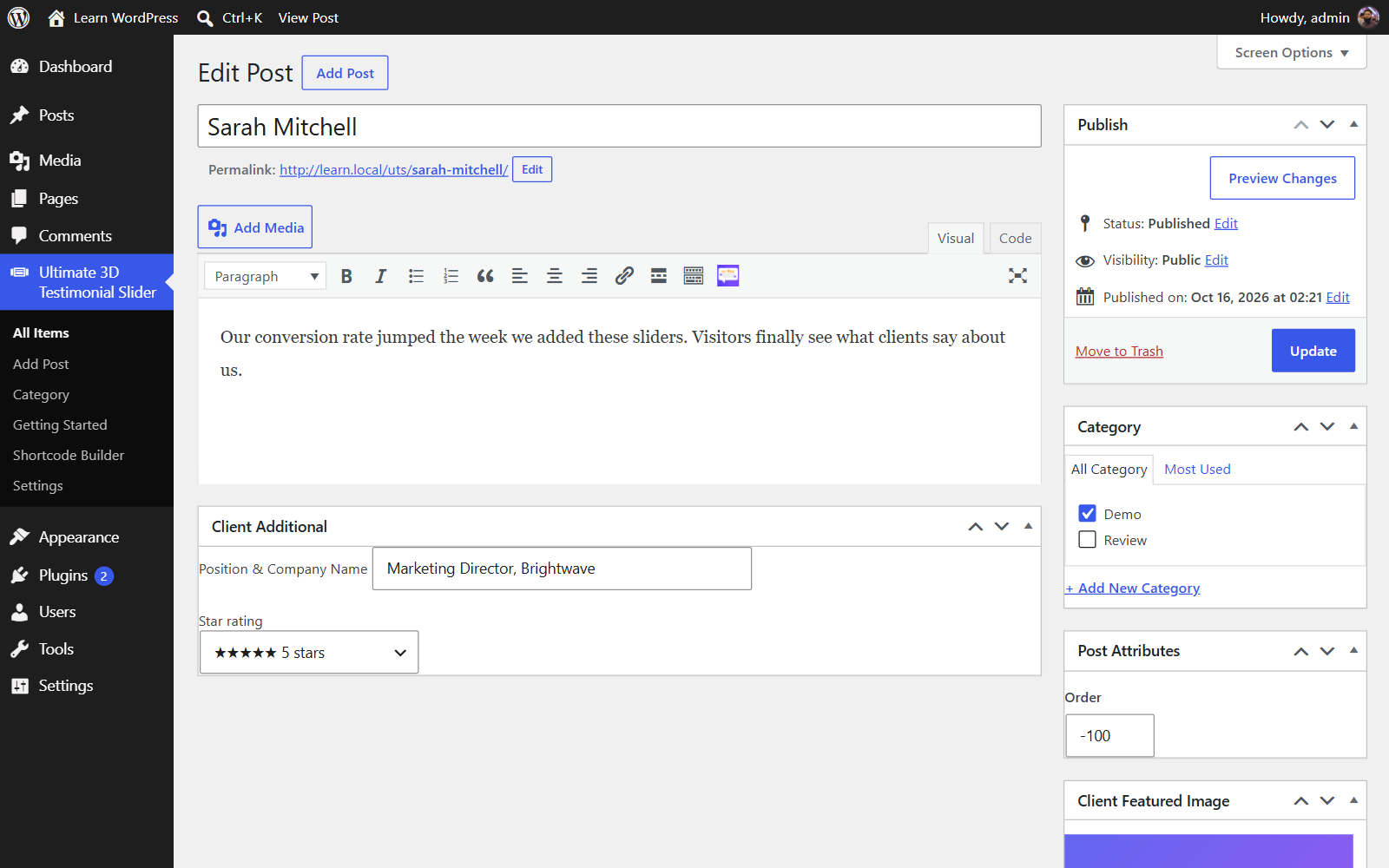Viewport: 1389px width, 868px height.
Task: Expand the Screen Options panel
Action: (1292, 52)
